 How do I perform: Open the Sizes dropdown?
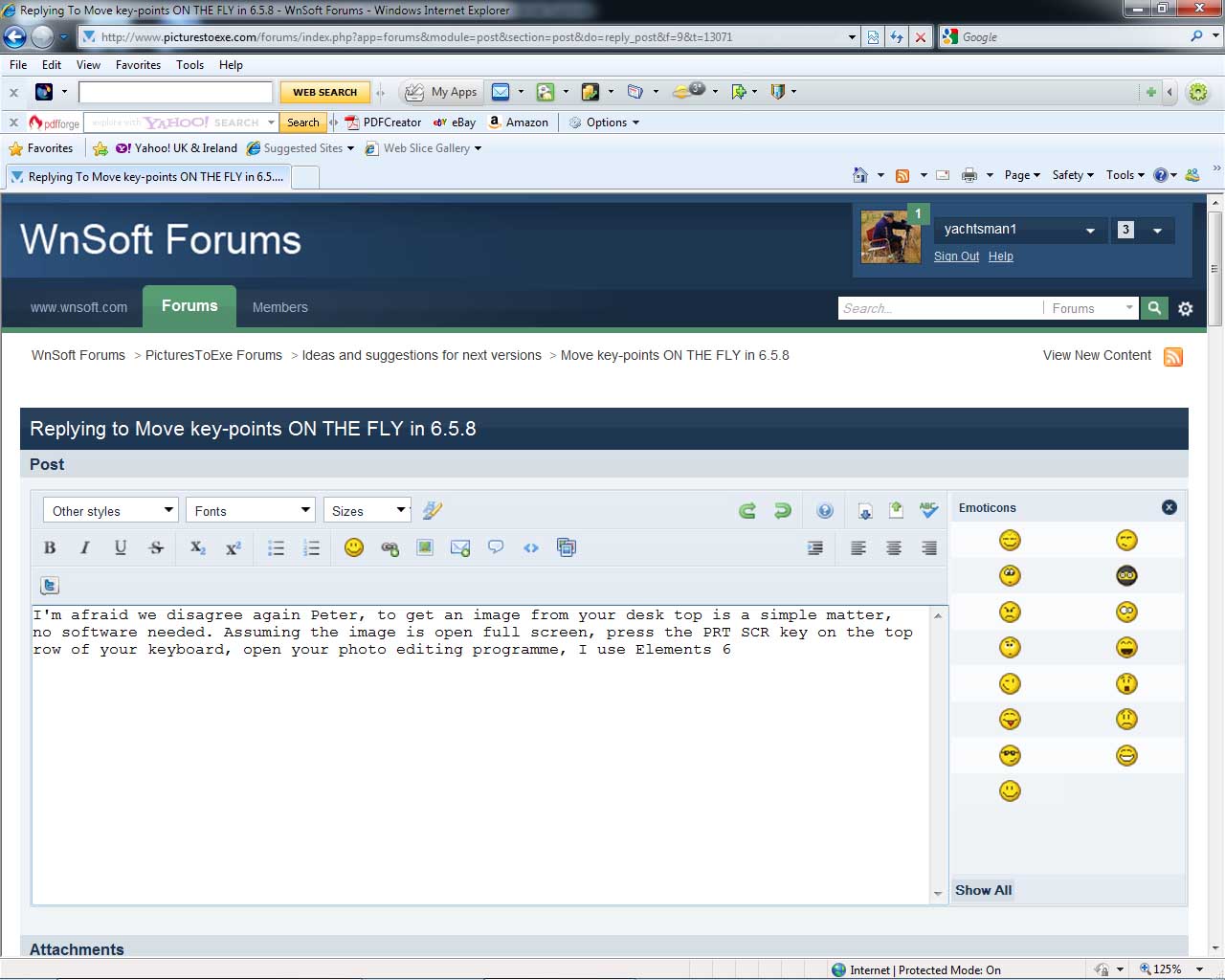[367, 511]
